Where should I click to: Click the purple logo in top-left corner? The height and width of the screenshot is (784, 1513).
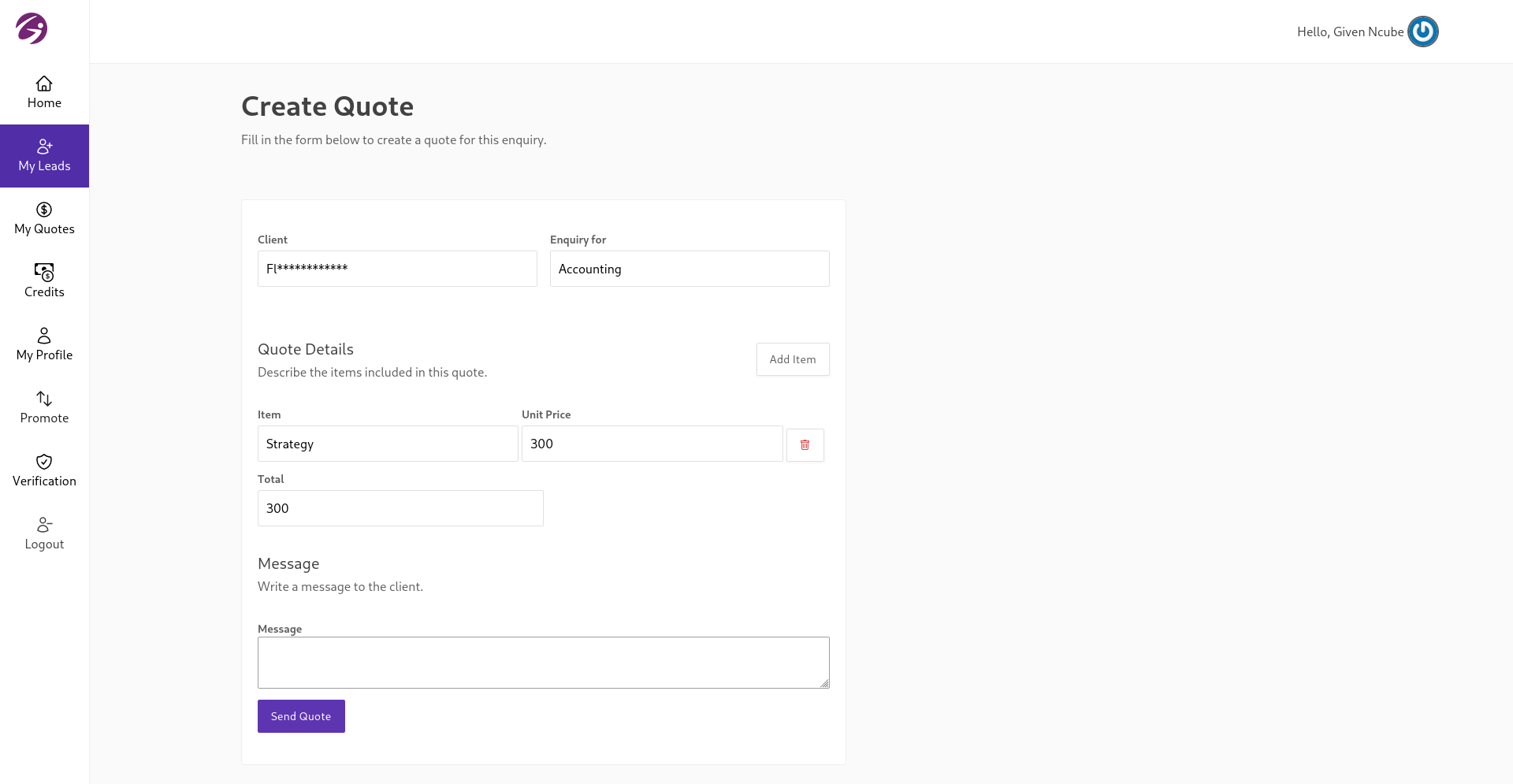(32, 28)
